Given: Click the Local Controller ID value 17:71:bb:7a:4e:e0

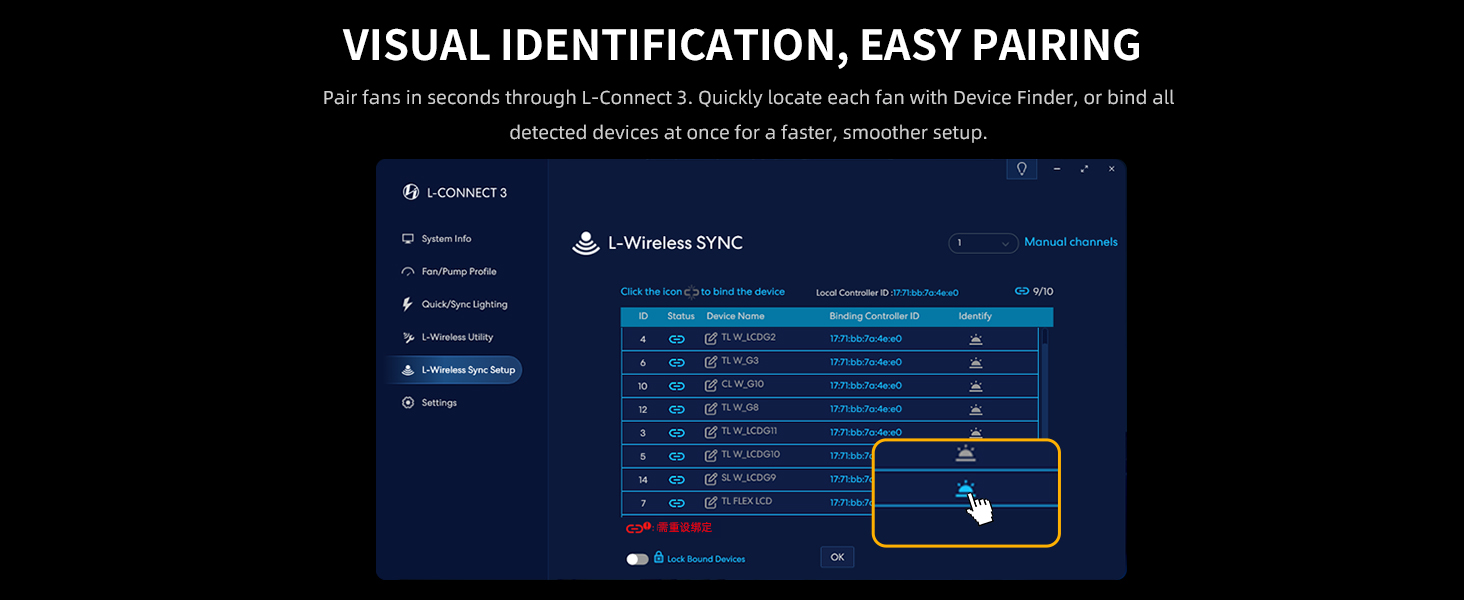Looking at the screenshot, I should pos(925,293).
